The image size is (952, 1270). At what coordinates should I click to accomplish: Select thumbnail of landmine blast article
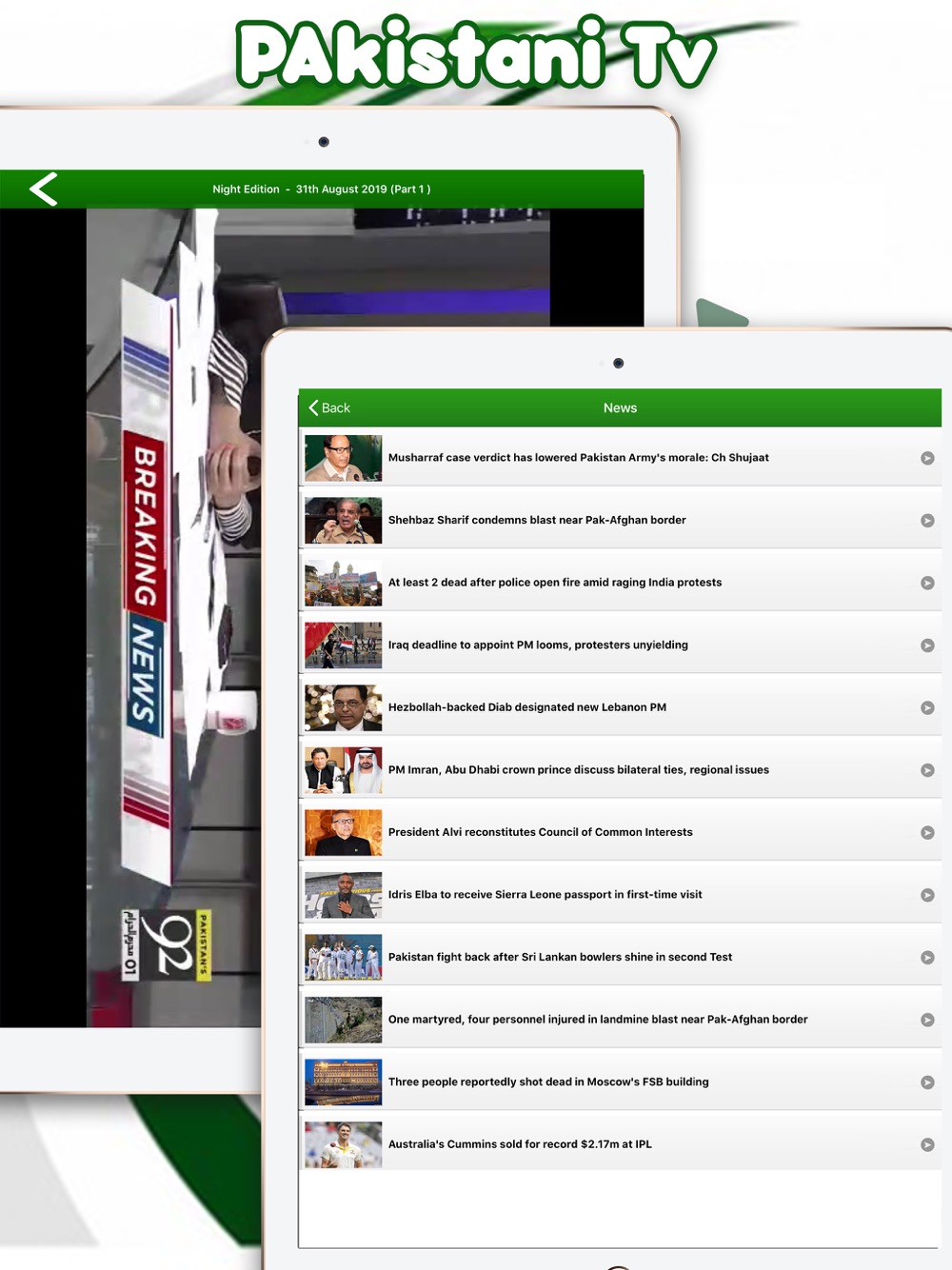(344, 1020)
